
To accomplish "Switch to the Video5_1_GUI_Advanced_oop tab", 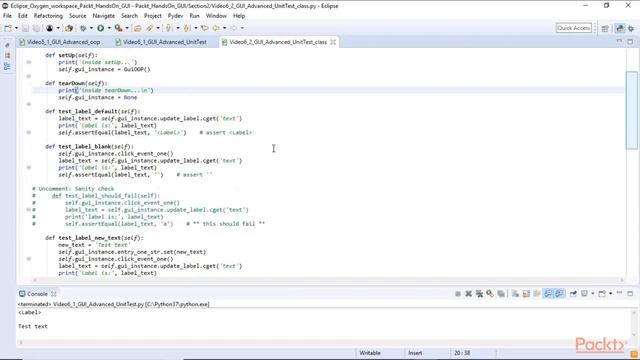I will point(63,42).
